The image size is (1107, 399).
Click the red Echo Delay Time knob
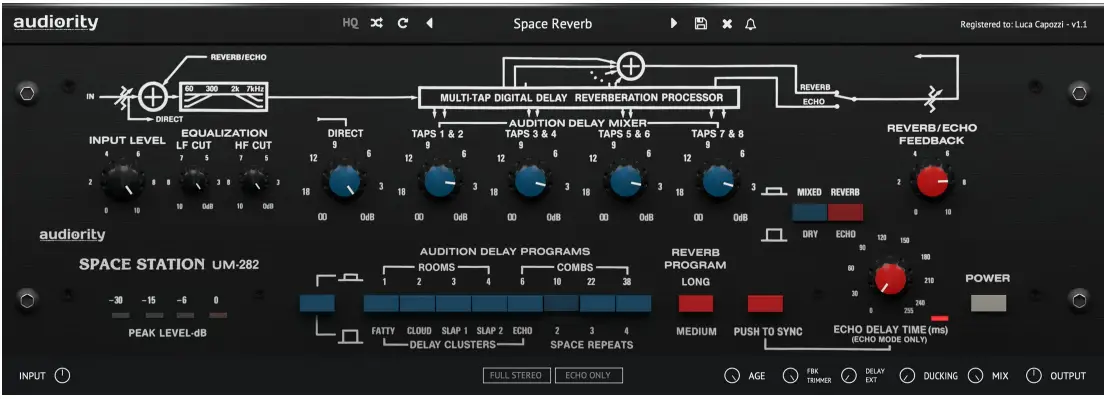pyautogui.click(x=889, y=278)
